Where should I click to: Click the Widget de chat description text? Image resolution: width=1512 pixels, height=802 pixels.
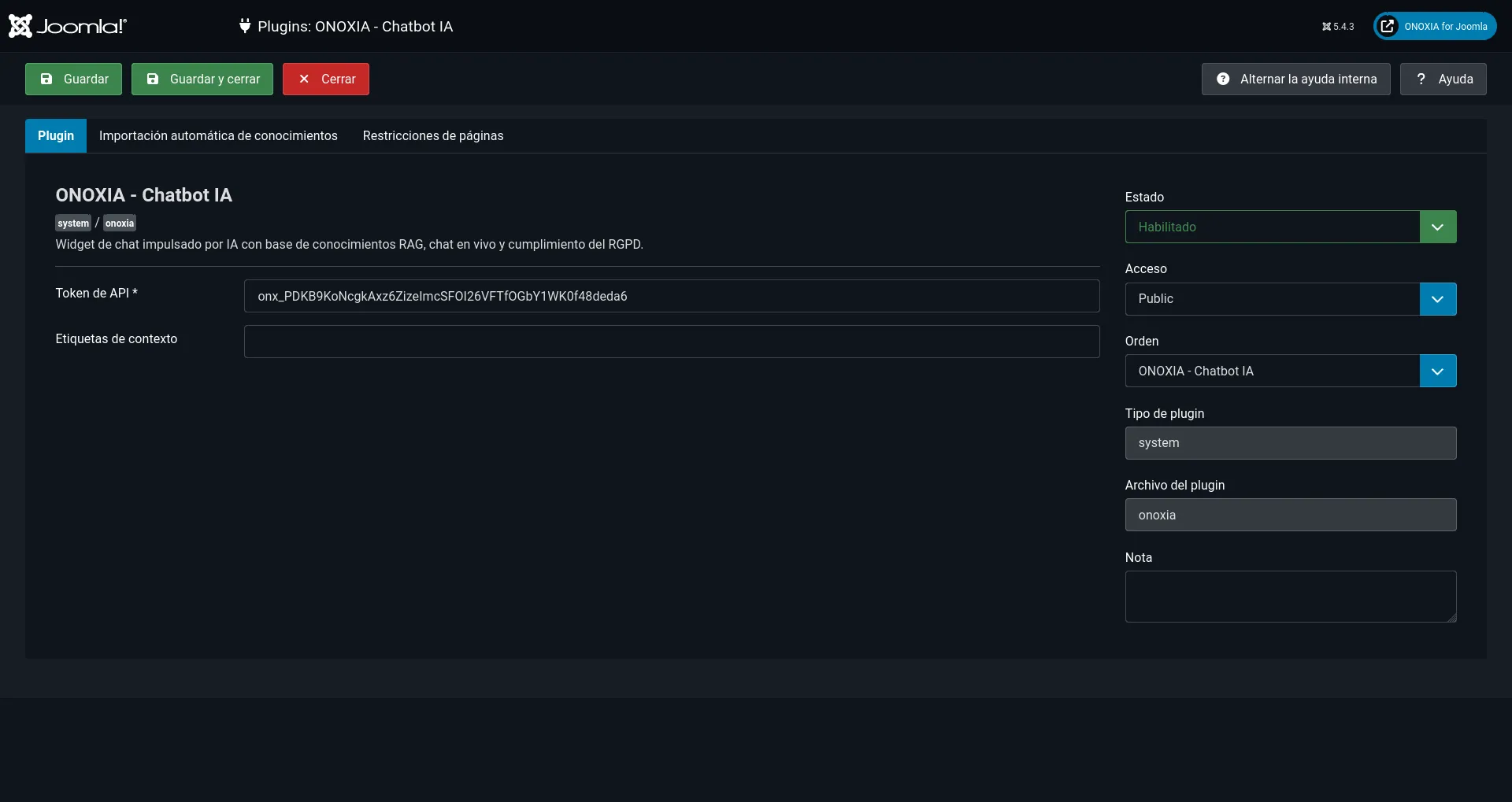(x=349, y=245)
